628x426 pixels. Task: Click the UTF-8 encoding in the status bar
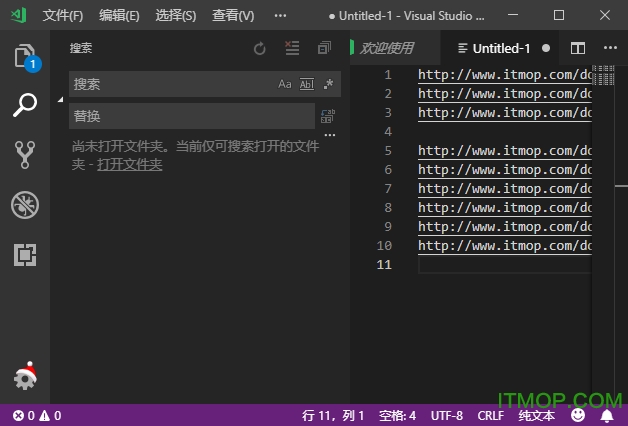point(447,415)
